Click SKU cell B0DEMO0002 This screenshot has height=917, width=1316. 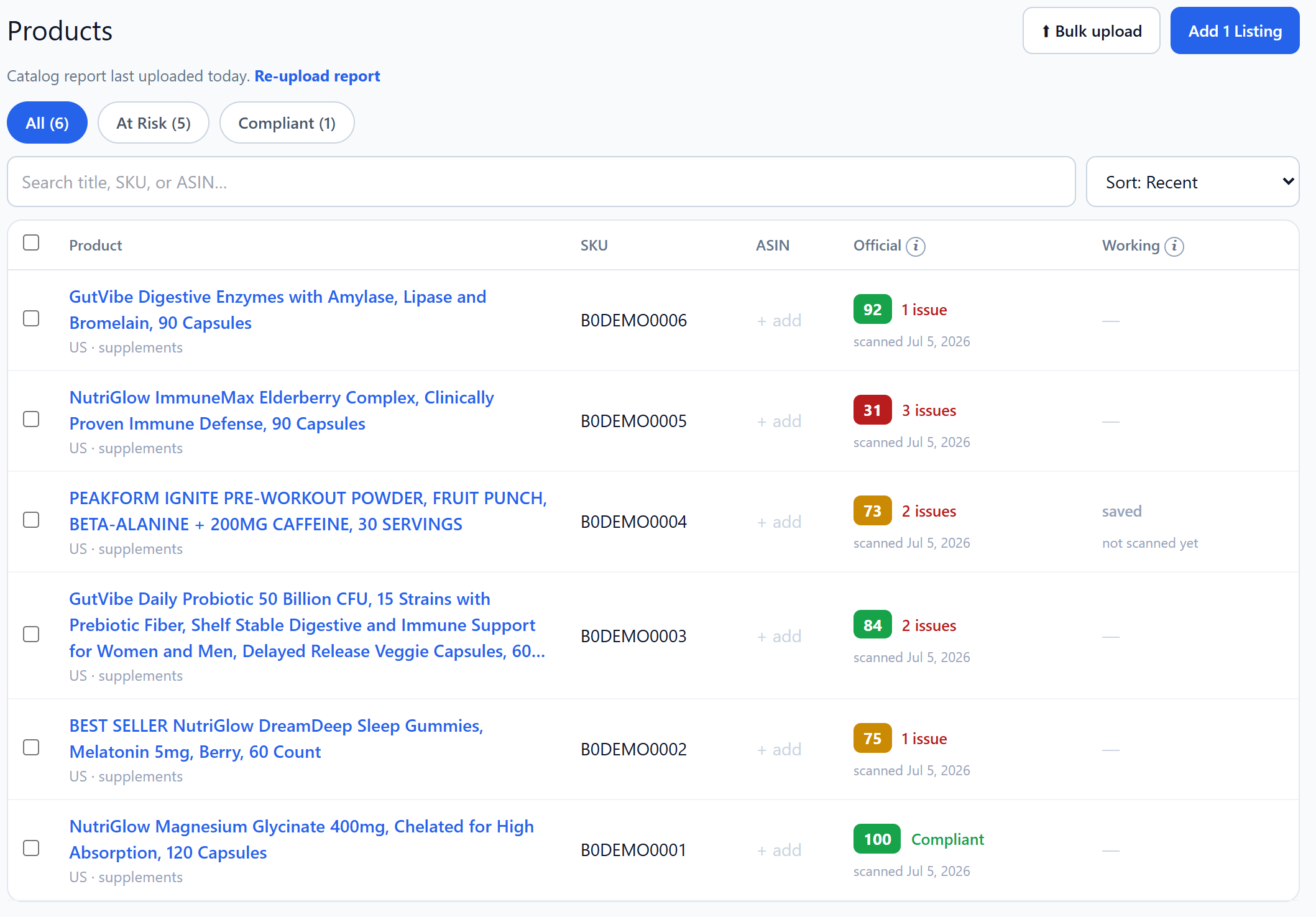(x=633, y=749)
